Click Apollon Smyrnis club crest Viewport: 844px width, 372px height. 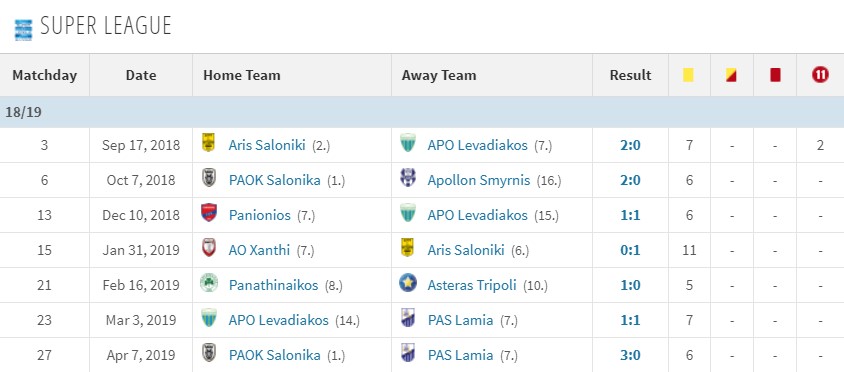coord(408,180)
